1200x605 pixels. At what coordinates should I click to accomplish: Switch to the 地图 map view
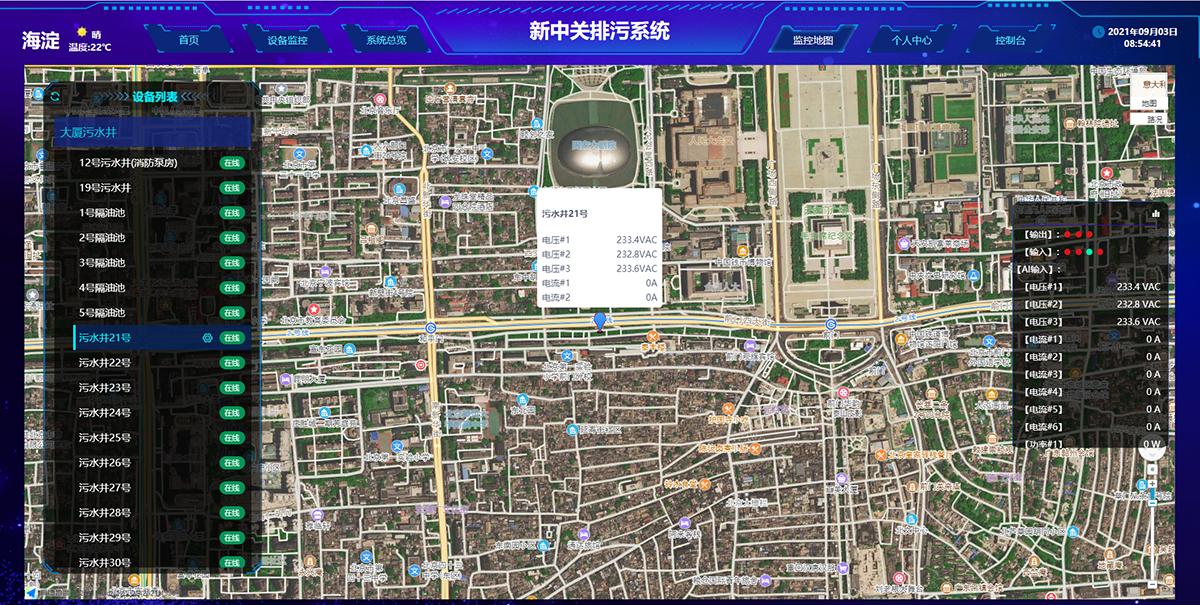pyautogui.click(x=1149, y=103)
